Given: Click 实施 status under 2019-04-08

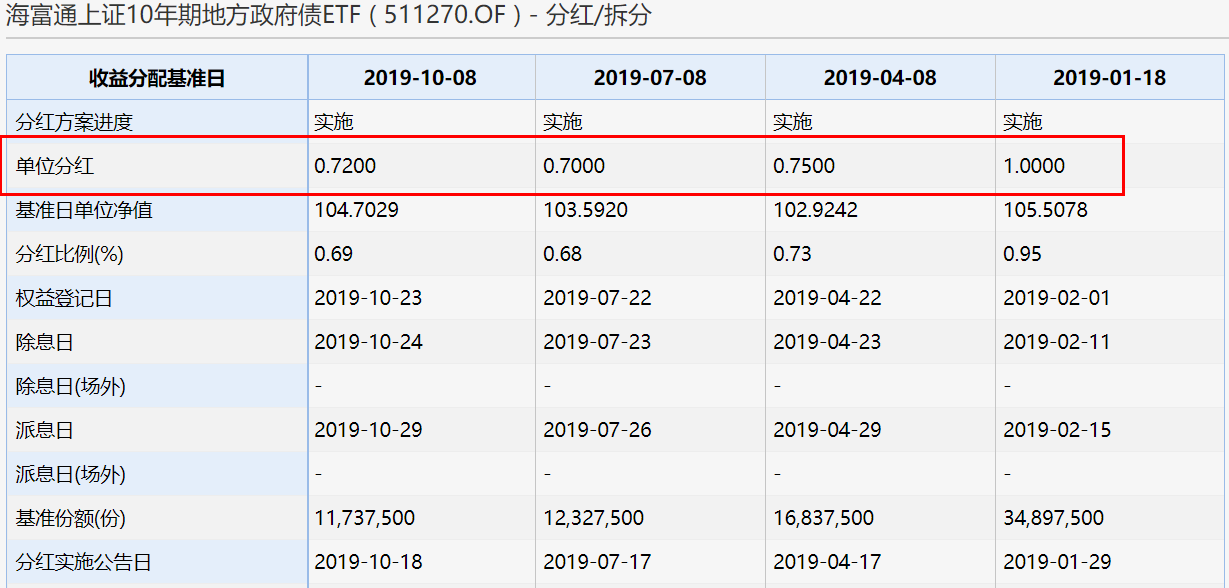Looking at the screenshot, I should (793, 122).
